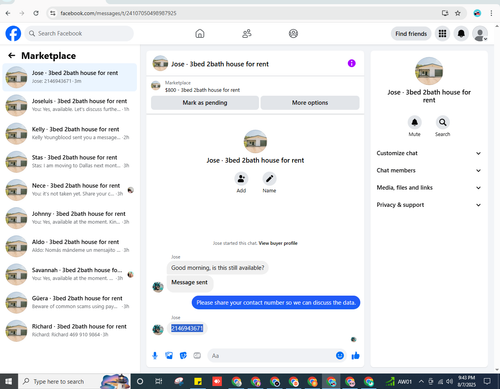Open conversation information purple icon
This screenshot has width=500, height=389.
coord(351,63)
